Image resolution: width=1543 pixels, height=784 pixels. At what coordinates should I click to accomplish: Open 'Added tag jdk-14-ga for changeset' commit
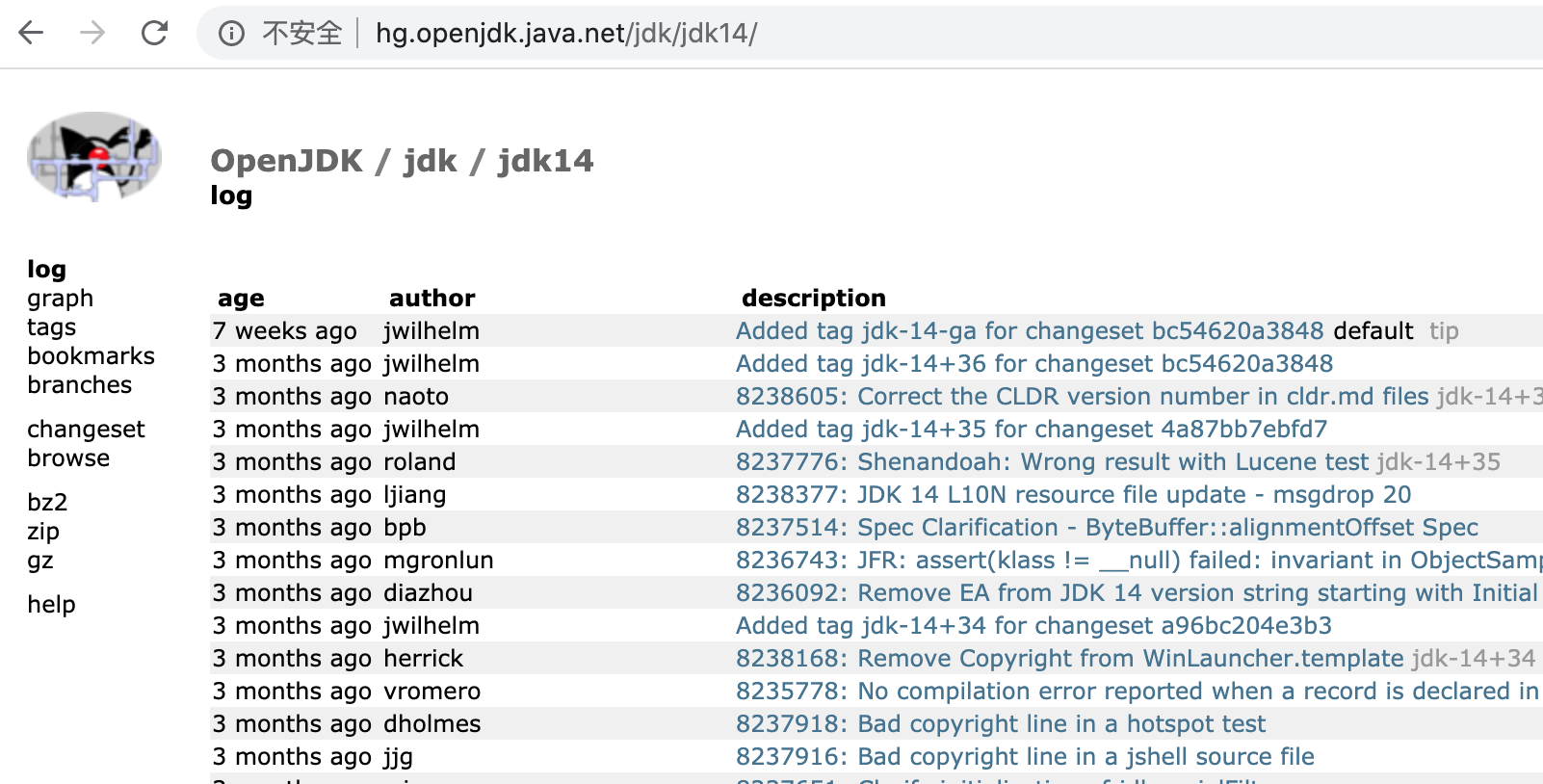pos(1030,331)
